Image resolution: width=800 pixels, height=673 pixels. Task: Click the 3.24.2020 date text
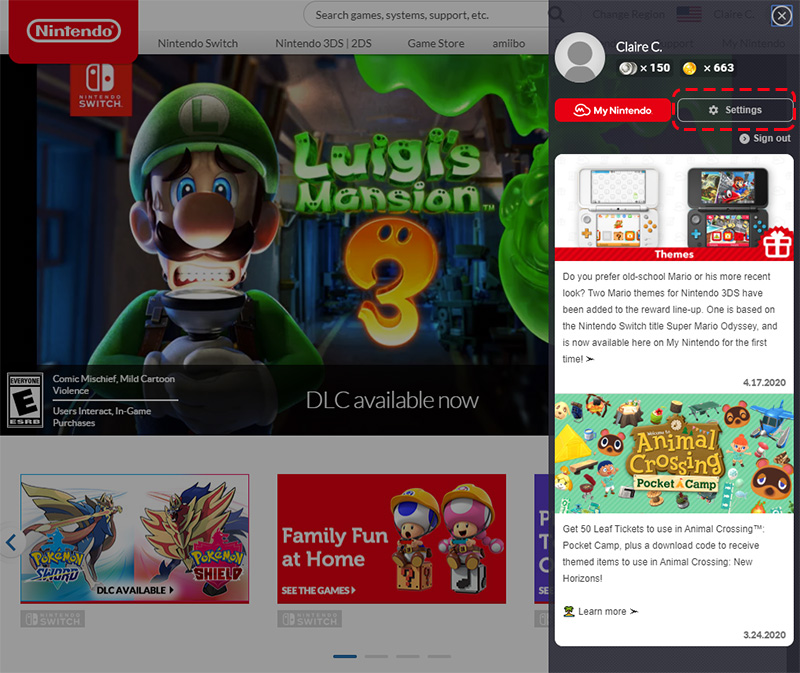764,635
